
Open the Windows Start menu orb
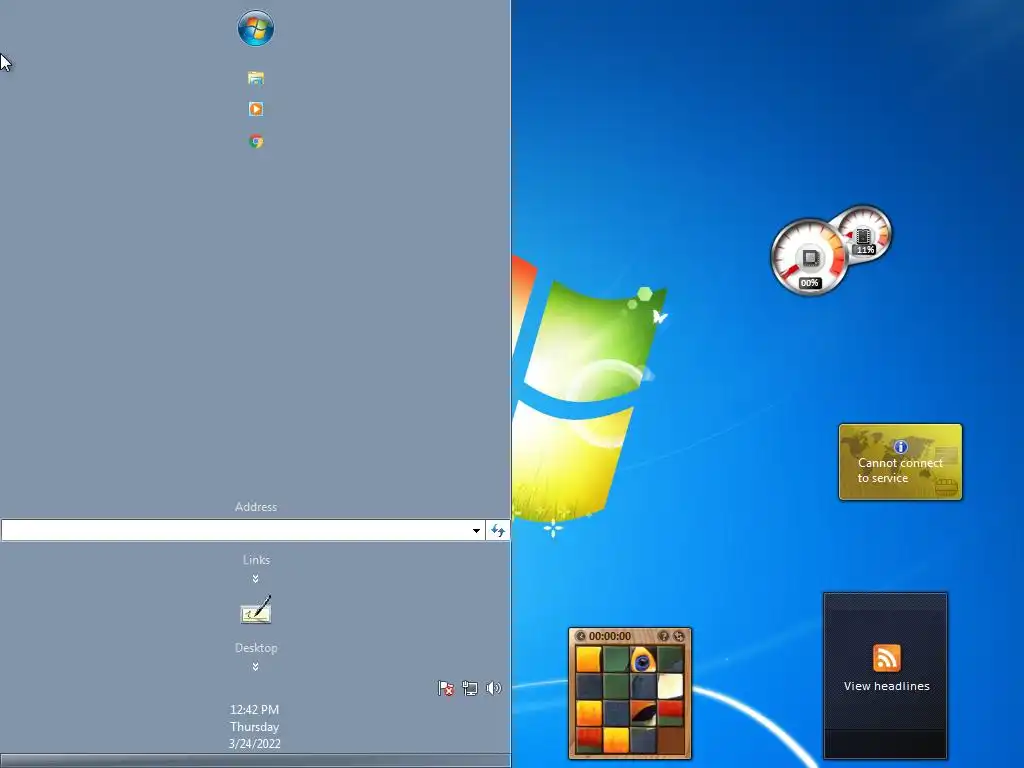tap(255, 28)
